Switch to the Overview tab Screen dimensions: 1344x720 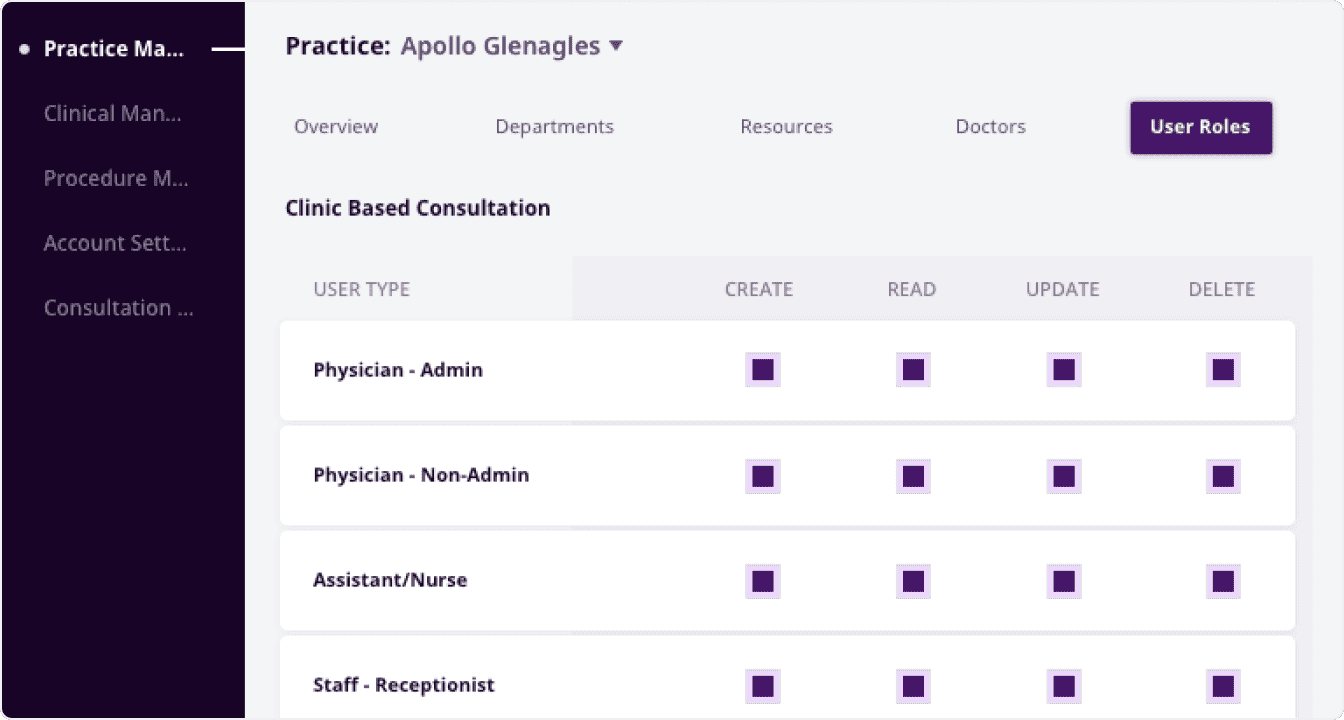point(336,127)
